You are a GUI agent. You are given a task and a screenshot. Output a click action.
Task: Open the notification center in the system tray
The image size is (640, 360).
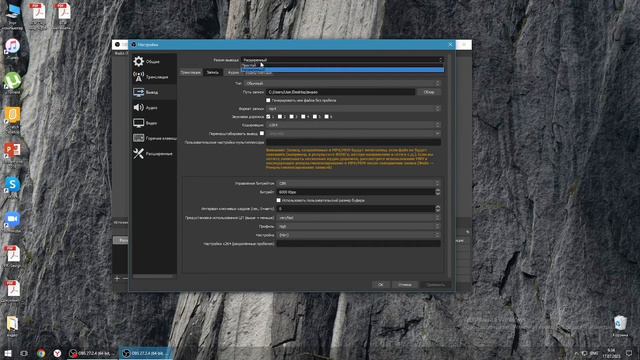pyautogui.click(x=629, y=353)
